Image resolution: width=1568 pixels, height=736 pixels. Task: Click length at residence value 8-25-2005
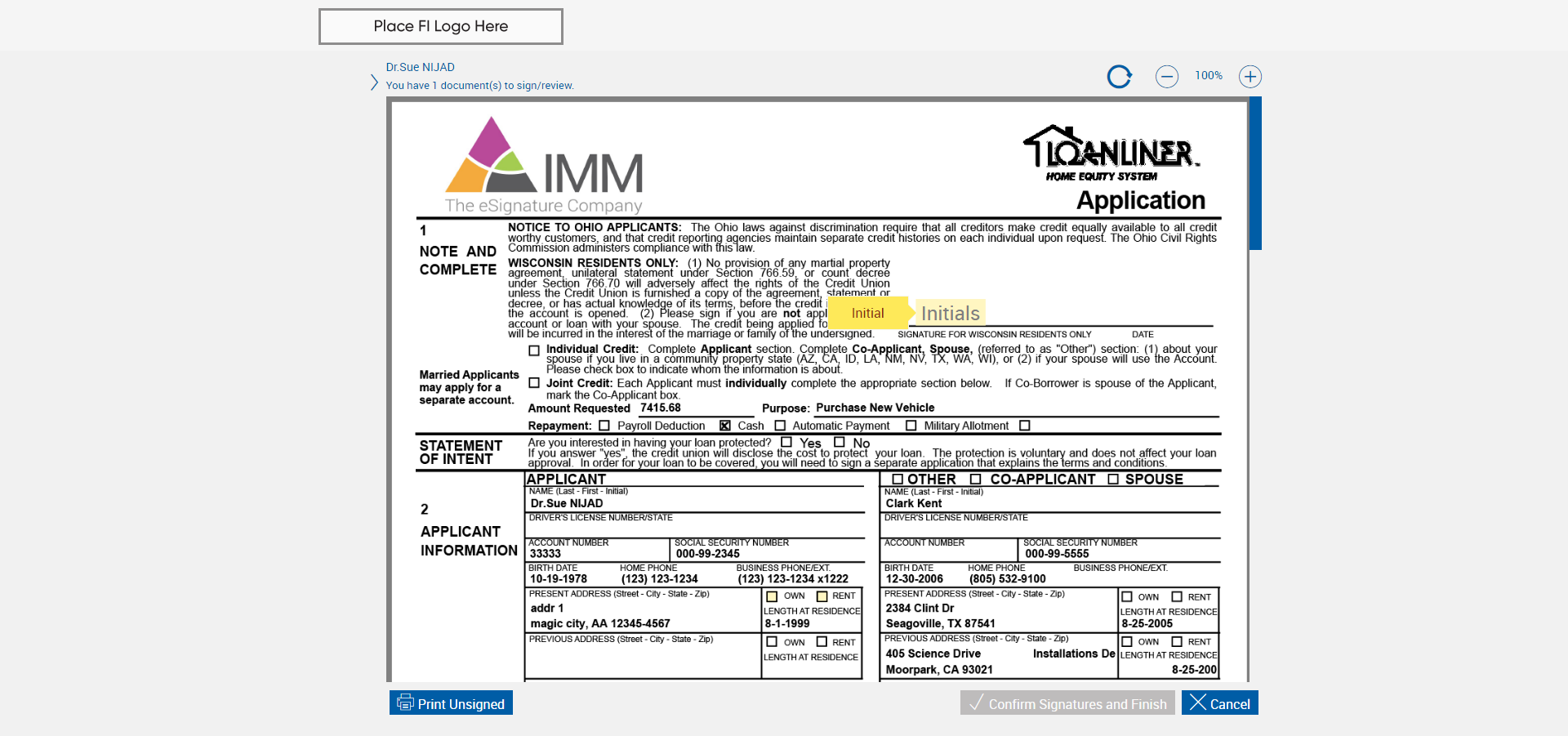pyautogui.click(x=1147, y=623)
